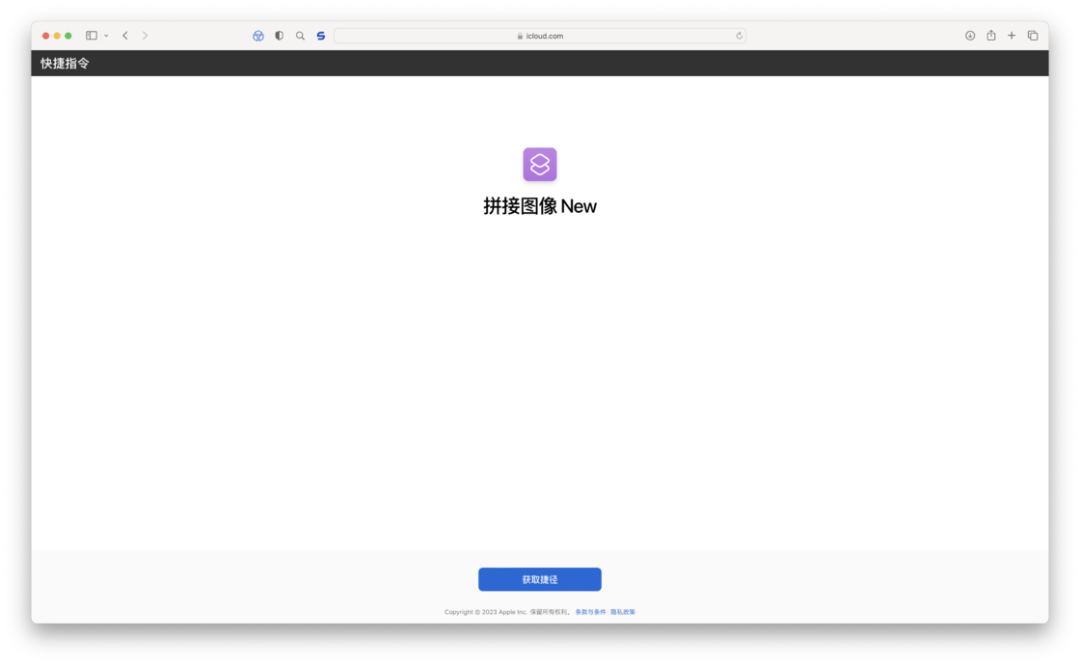Screen dimensions: 1080x665
Task: Open the blue S extension icon
Action: click(321, 36)
